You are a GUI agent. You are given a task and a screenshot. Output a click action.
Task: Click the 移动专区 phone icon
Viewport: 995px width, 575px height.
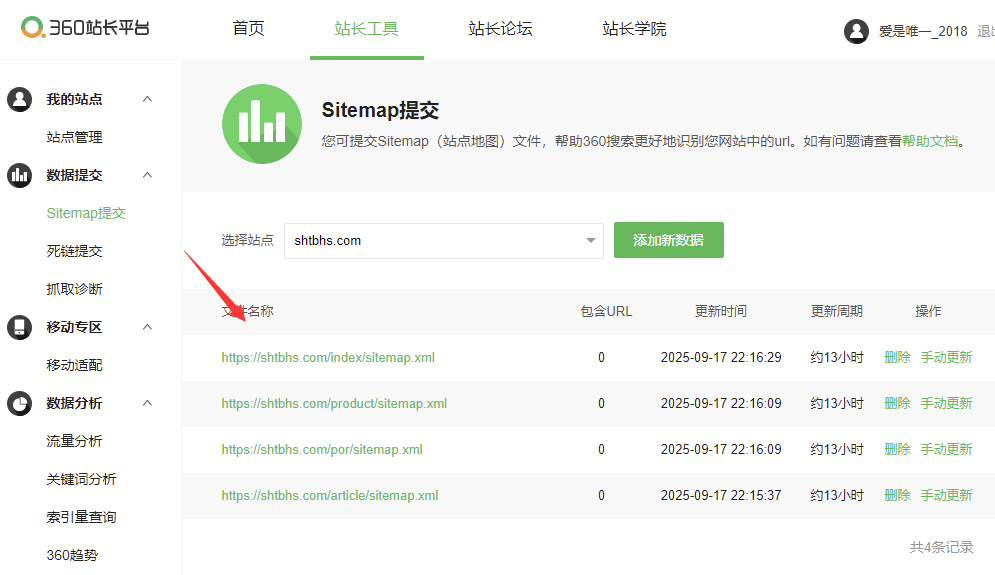(x=20, y=327)
